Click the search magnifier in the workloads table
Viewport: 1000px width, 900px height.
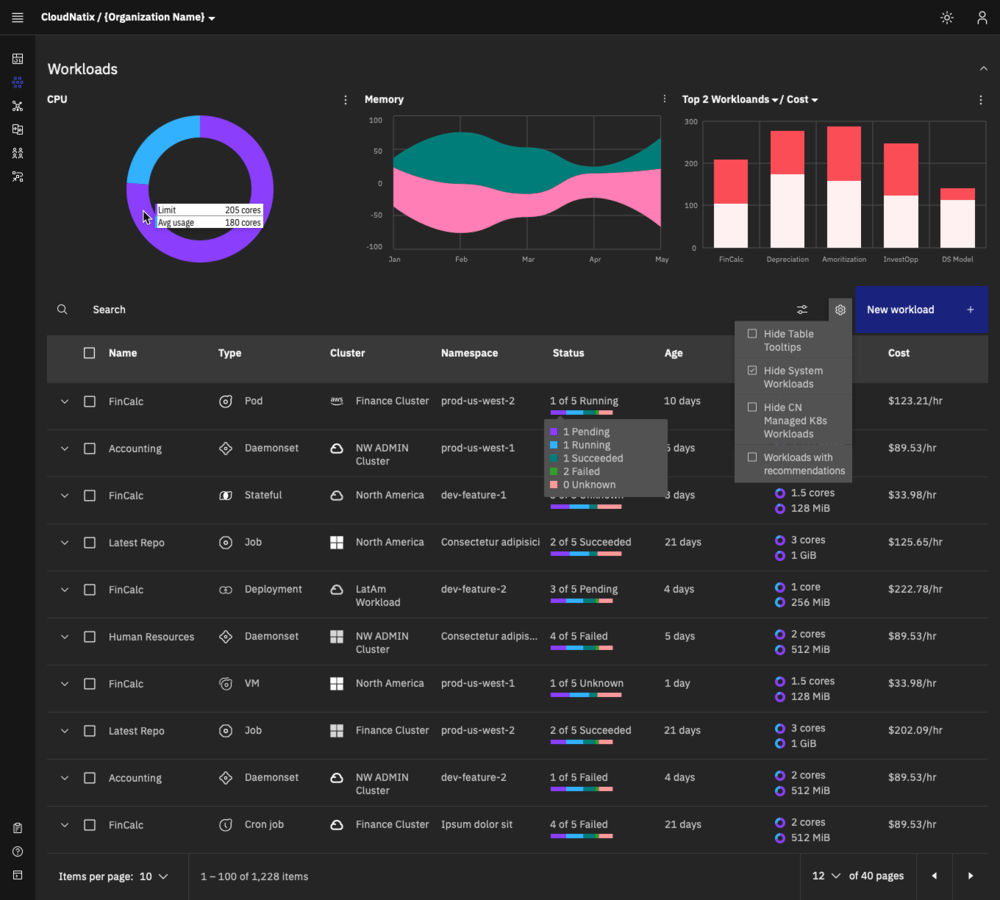point(62,309)
